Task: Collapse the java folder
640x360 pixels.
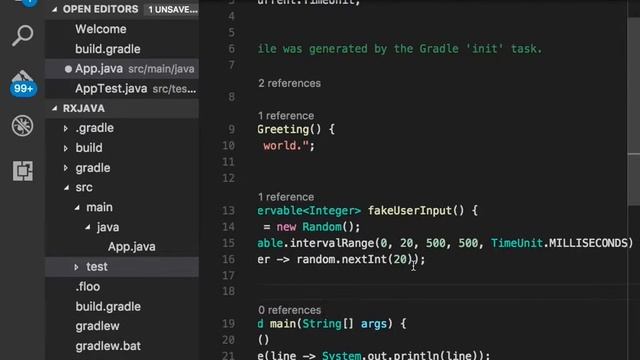Action: click(88, 227)
